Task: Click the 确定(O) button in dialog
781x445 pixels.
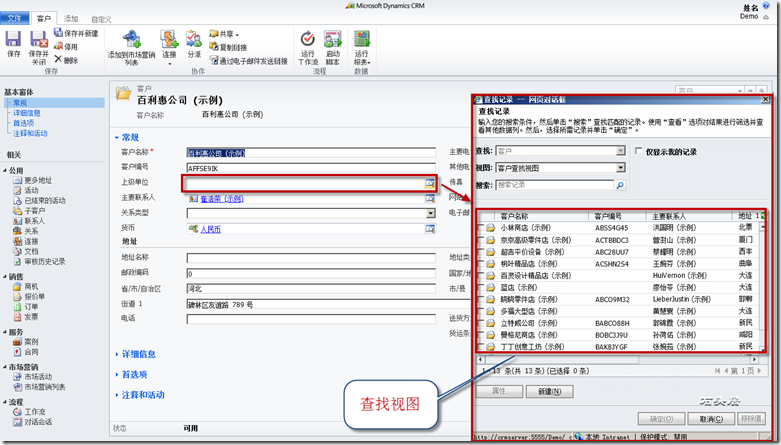Action: 661,419
